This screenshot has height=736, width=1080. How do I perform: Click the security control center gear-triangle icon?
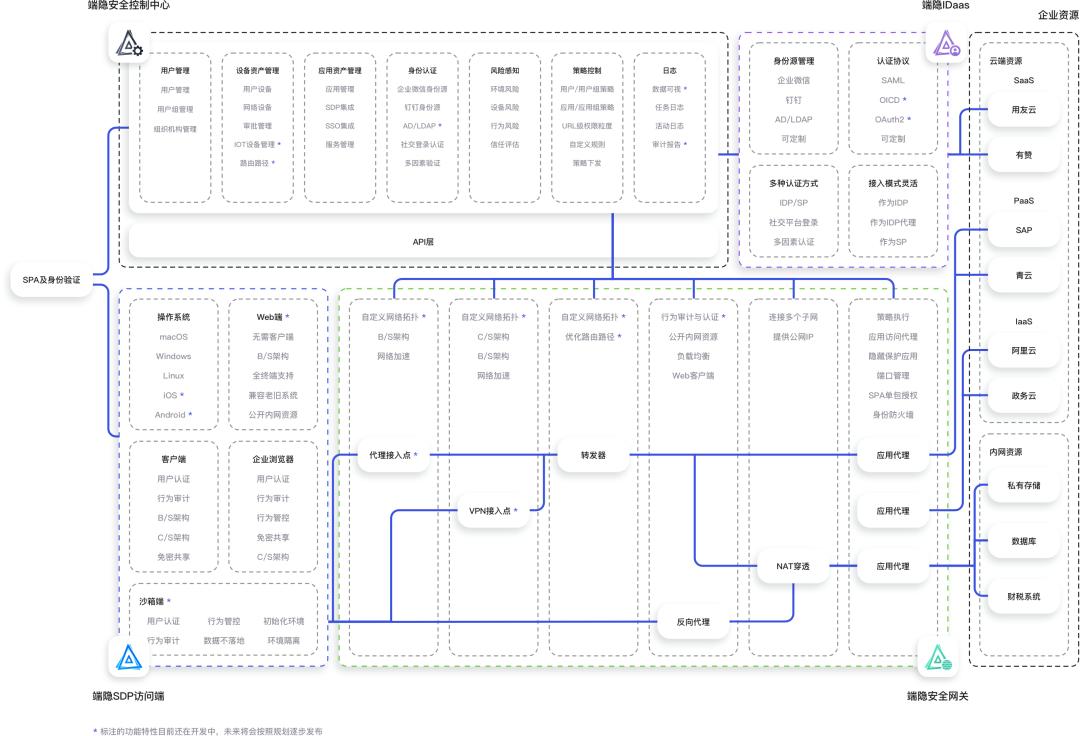click(x=129, y=44)
